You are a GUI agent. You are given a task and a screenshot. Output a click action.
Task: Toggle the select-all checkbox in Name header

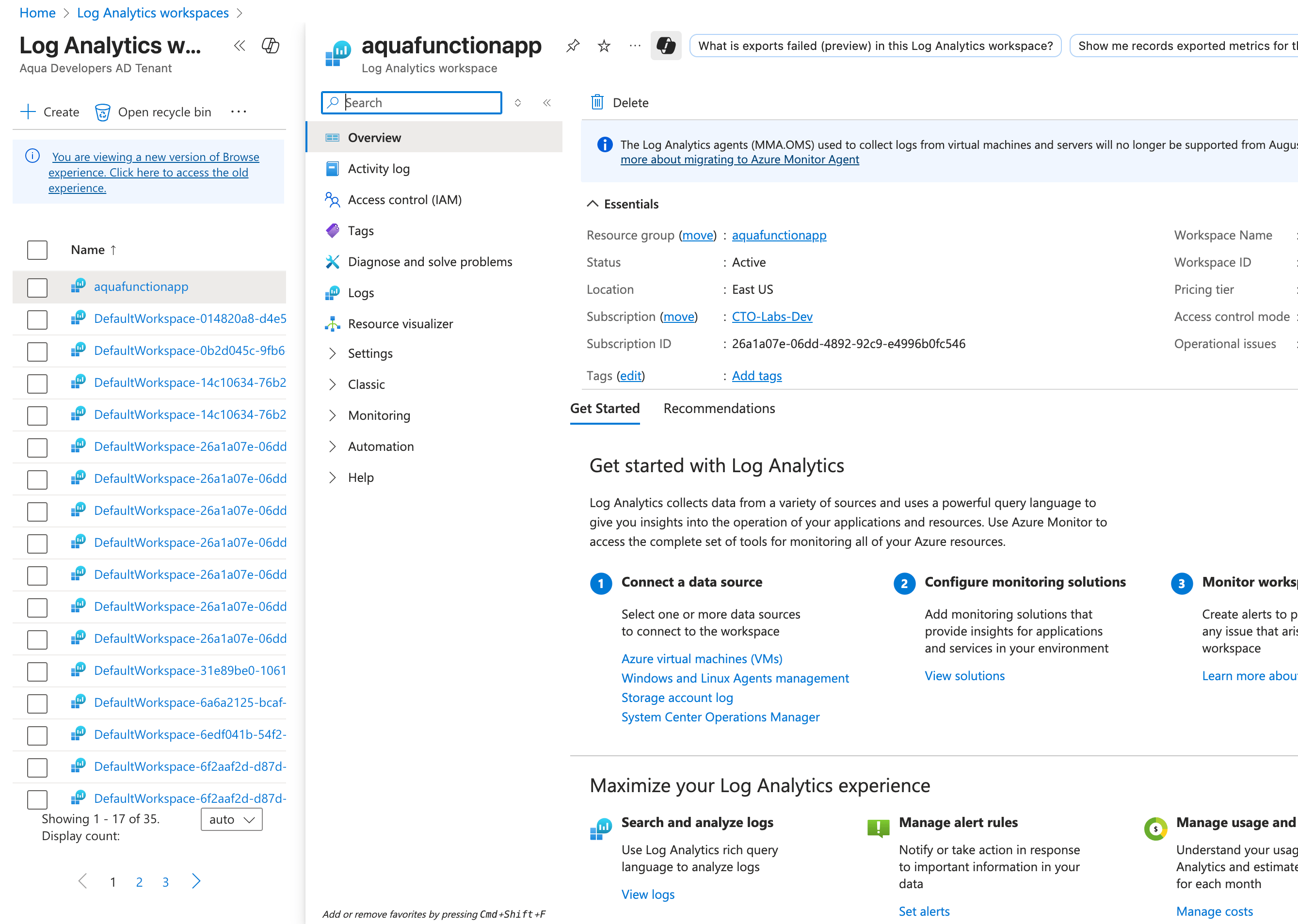(37, 250)
